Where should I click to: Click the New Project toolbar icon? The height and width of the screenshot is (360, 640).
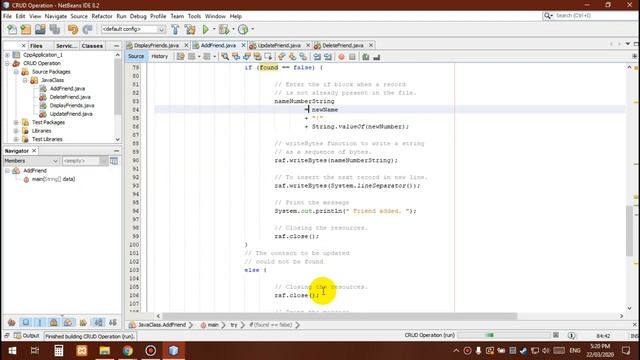(x=26, y=29)
